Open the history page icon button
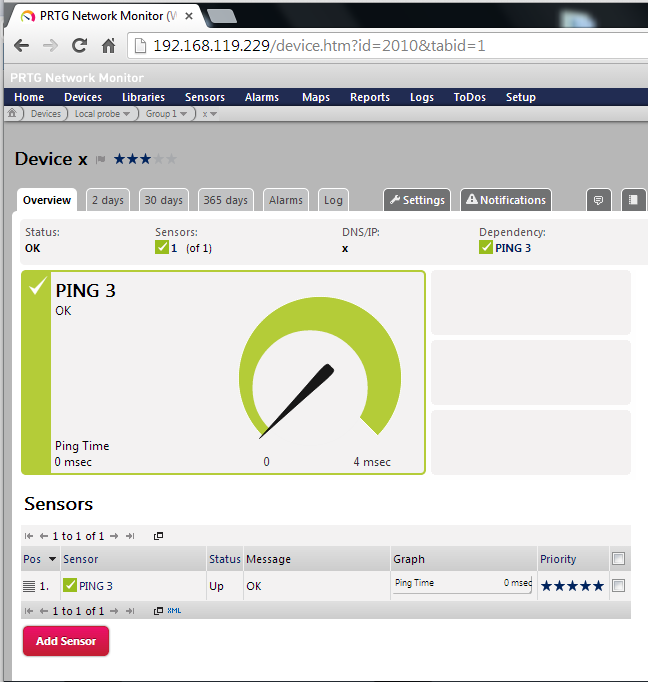Screen dimensions: 648x682 [633, 200]
